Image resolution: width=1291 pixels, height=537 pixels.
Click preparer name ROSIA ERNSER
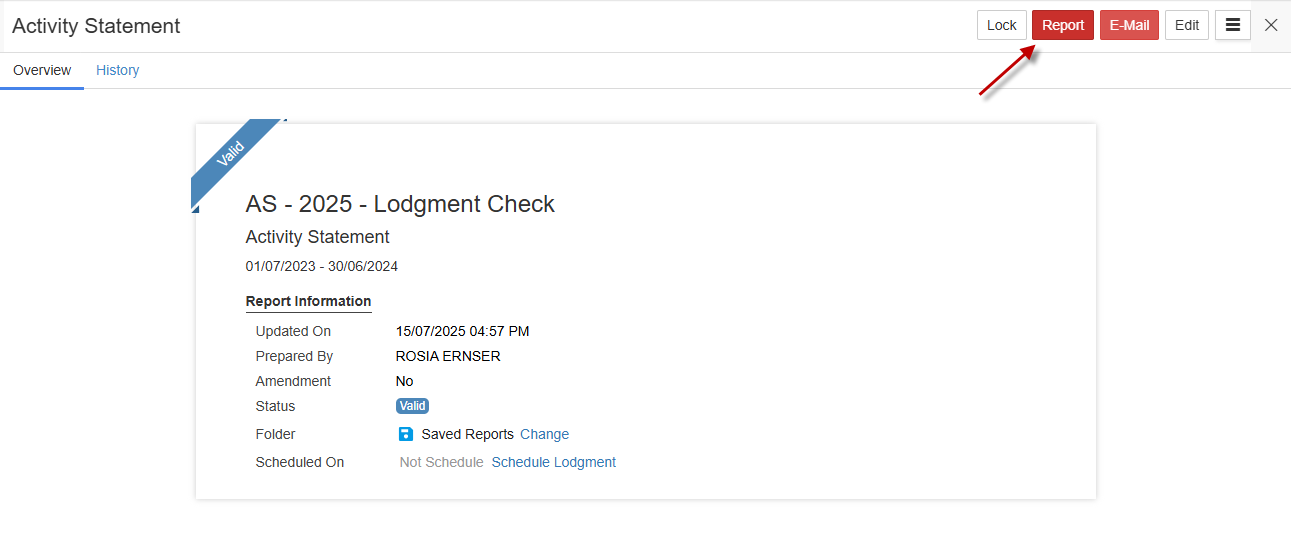point(448,356)
